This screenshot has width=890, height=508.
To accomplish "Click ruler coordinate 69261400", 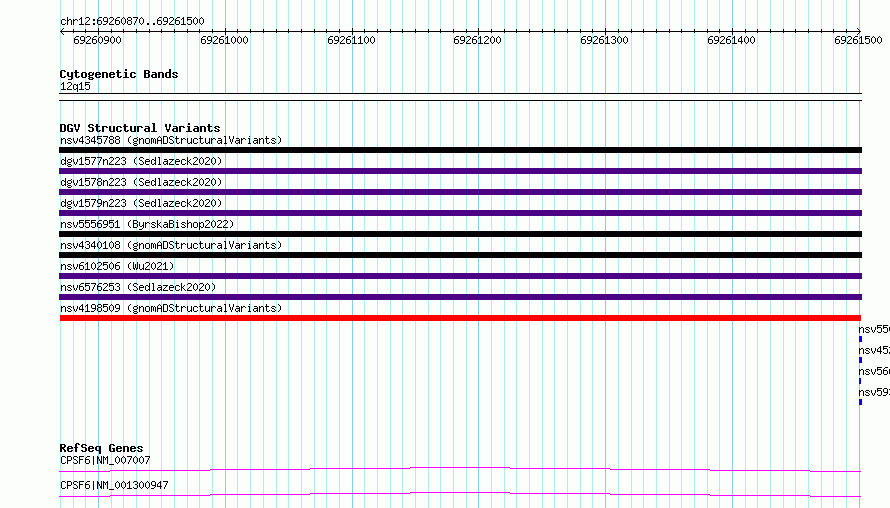I will point(732,40).
